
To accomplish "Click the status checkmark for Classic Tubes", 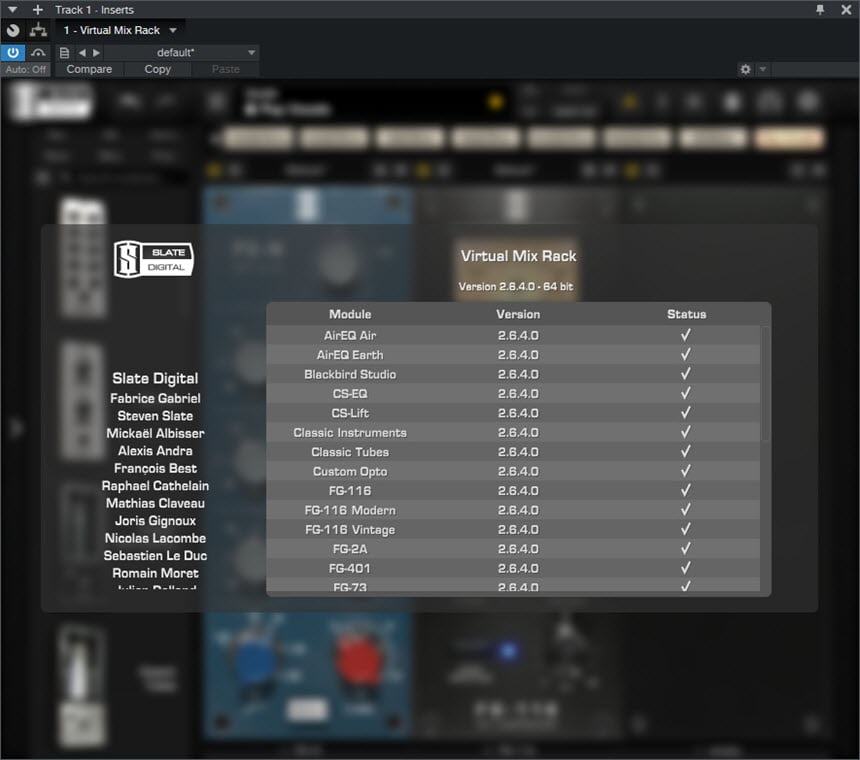I will point(686,451).
